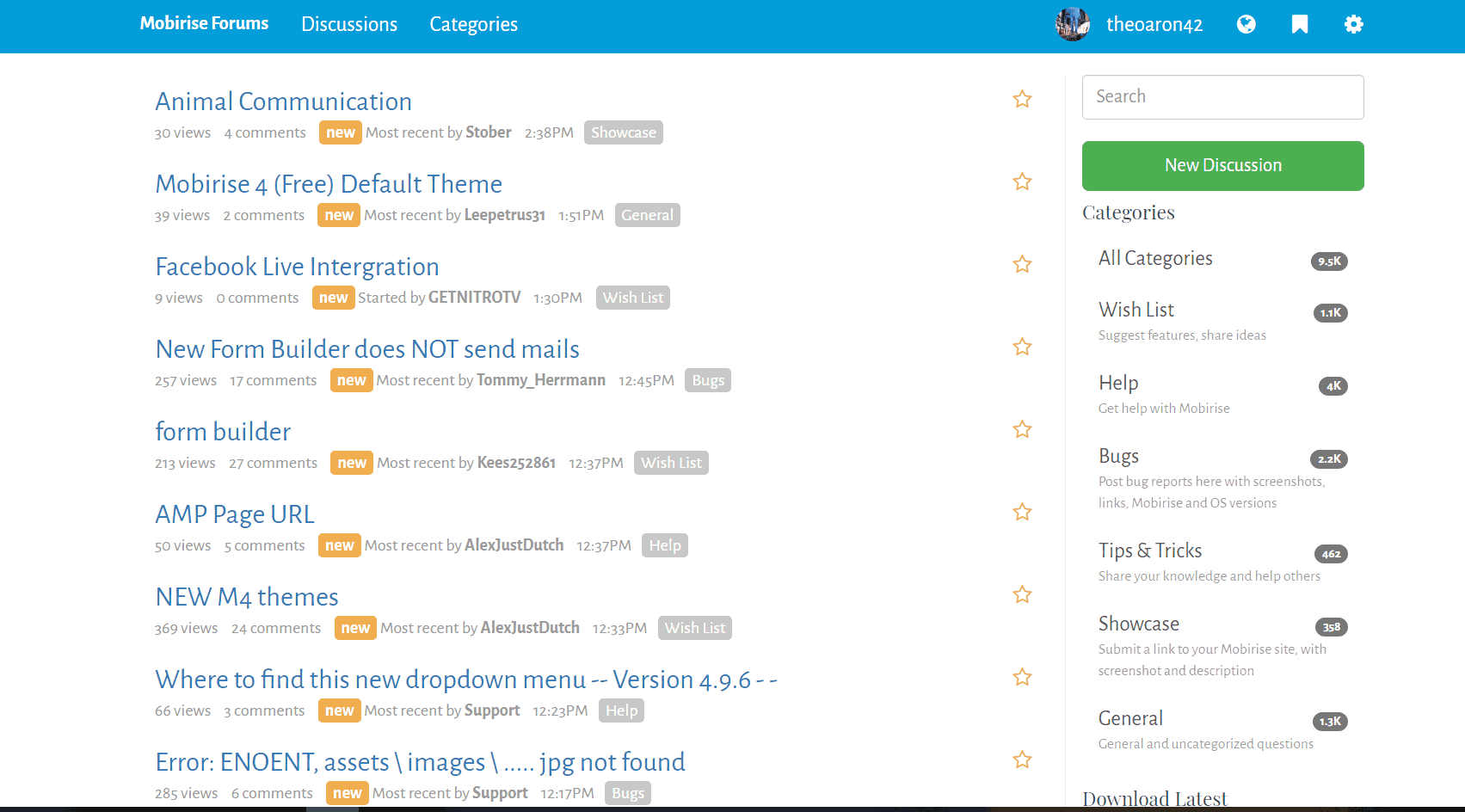The width and height of the screenshot is (1465, 812).
Task: Click '369 views' on NEW M4 themes row
Action: pos(186,628)
